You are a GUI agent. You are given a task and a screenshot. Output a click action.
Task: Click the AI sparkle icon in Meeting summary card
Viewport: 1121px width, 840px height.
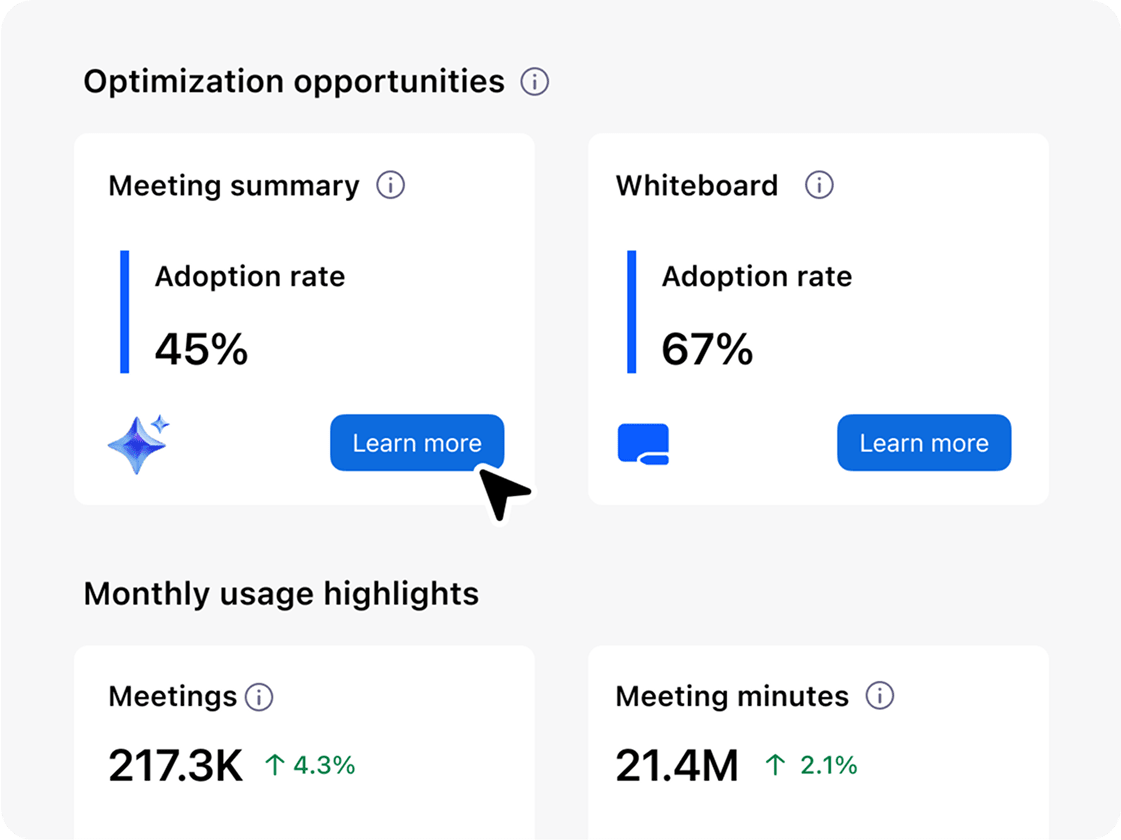[138, 443]
